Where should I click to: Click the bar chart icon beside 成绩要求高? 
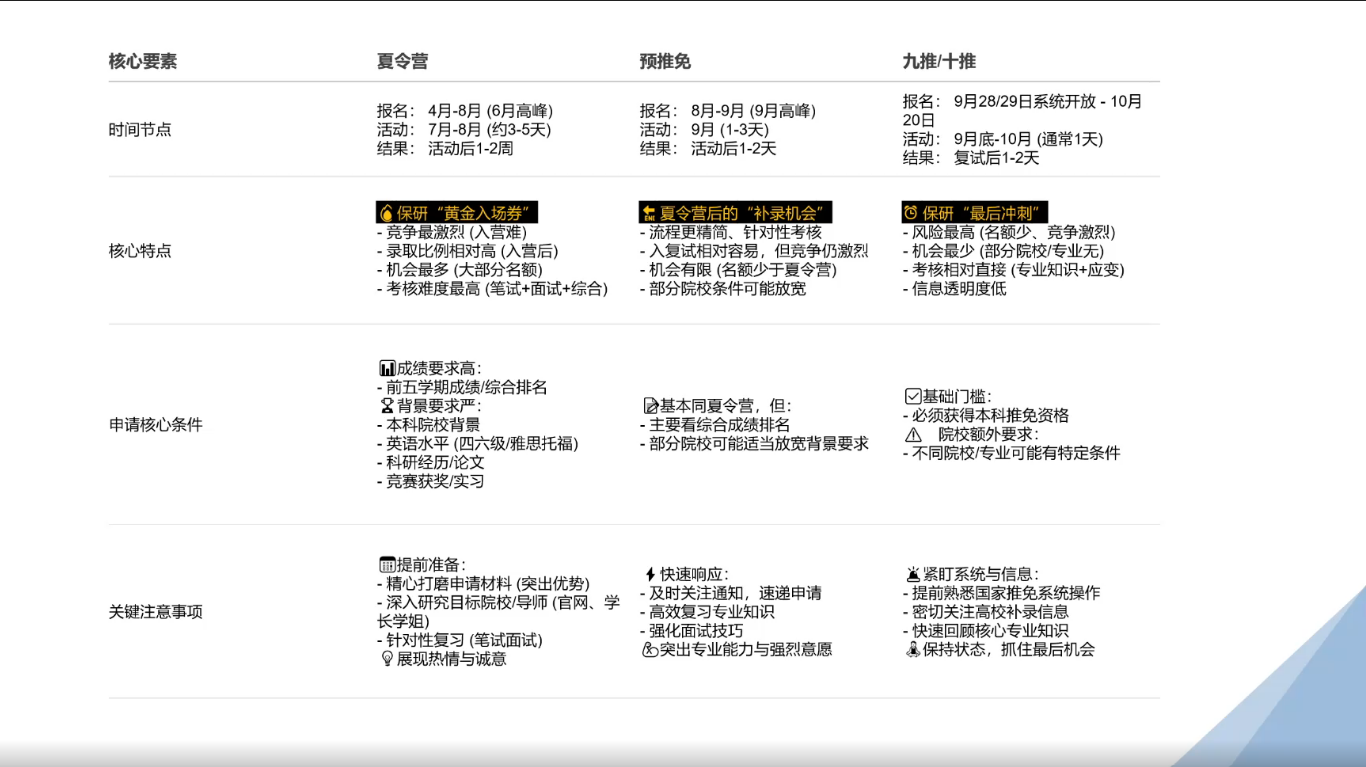pyautogui.click(x=386, y=368)
